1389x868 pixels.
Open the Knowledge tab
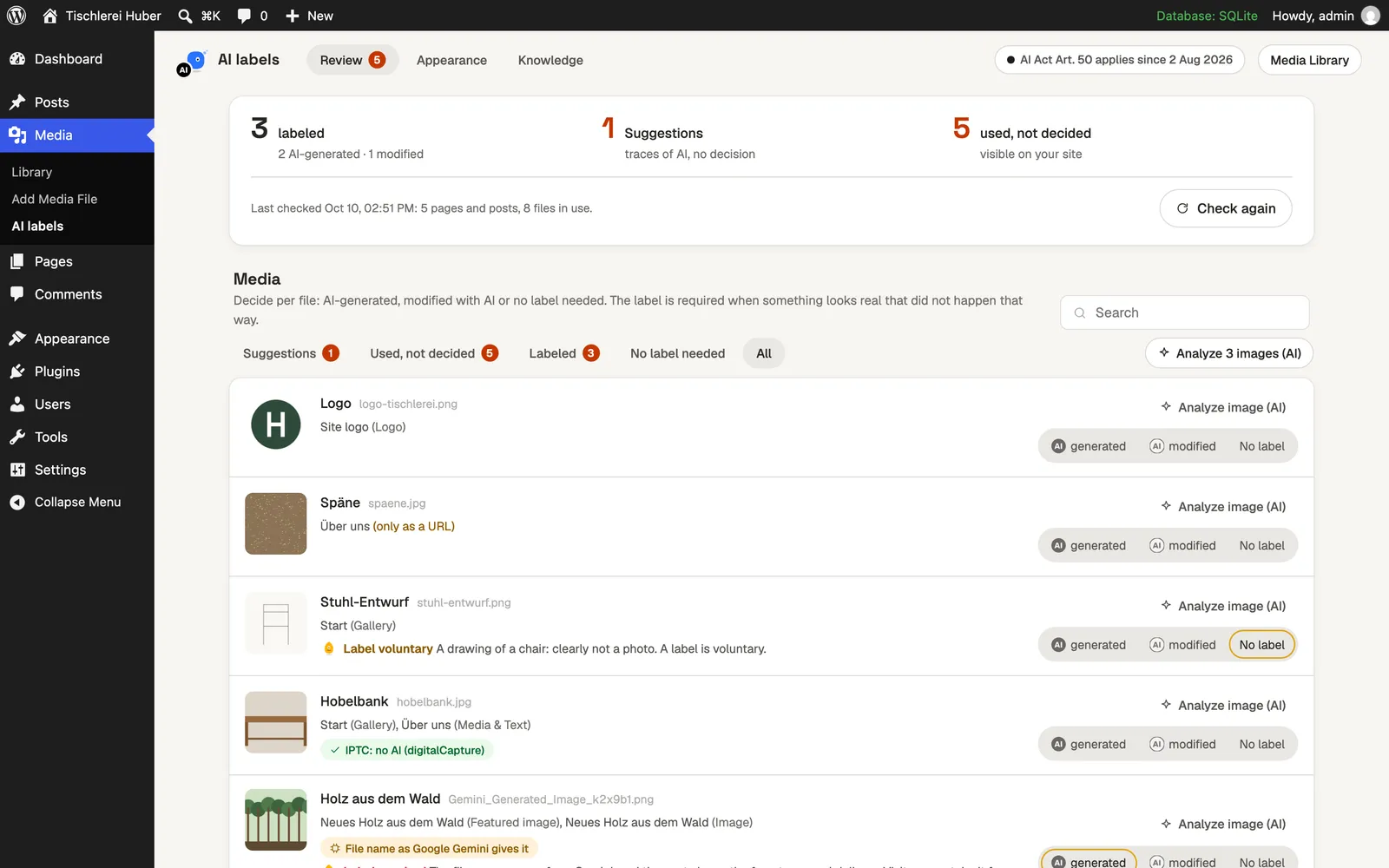pos(550,60)
